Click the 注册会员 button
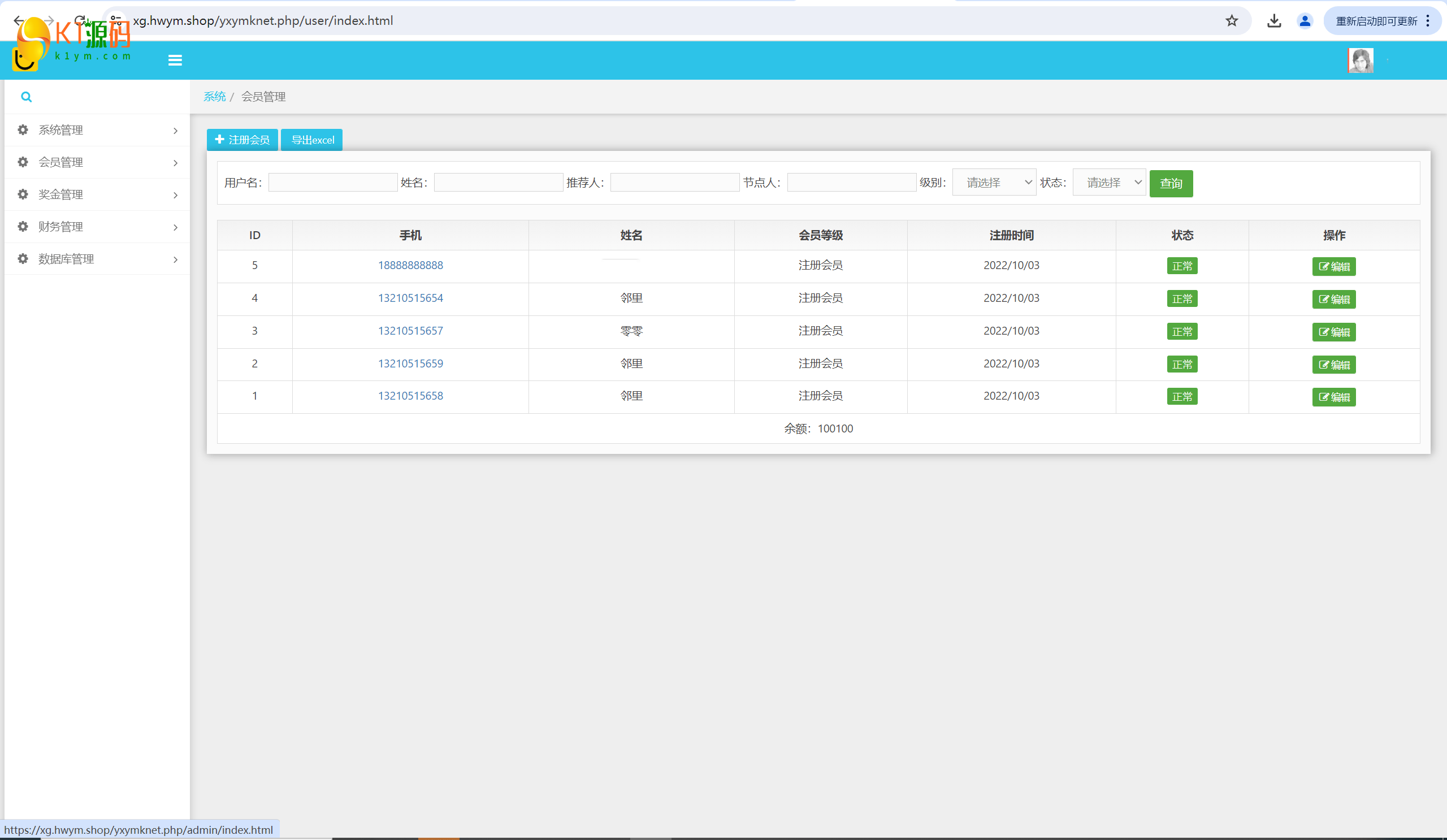Viewport: 1447px width, 840px height. coord(242,140)
